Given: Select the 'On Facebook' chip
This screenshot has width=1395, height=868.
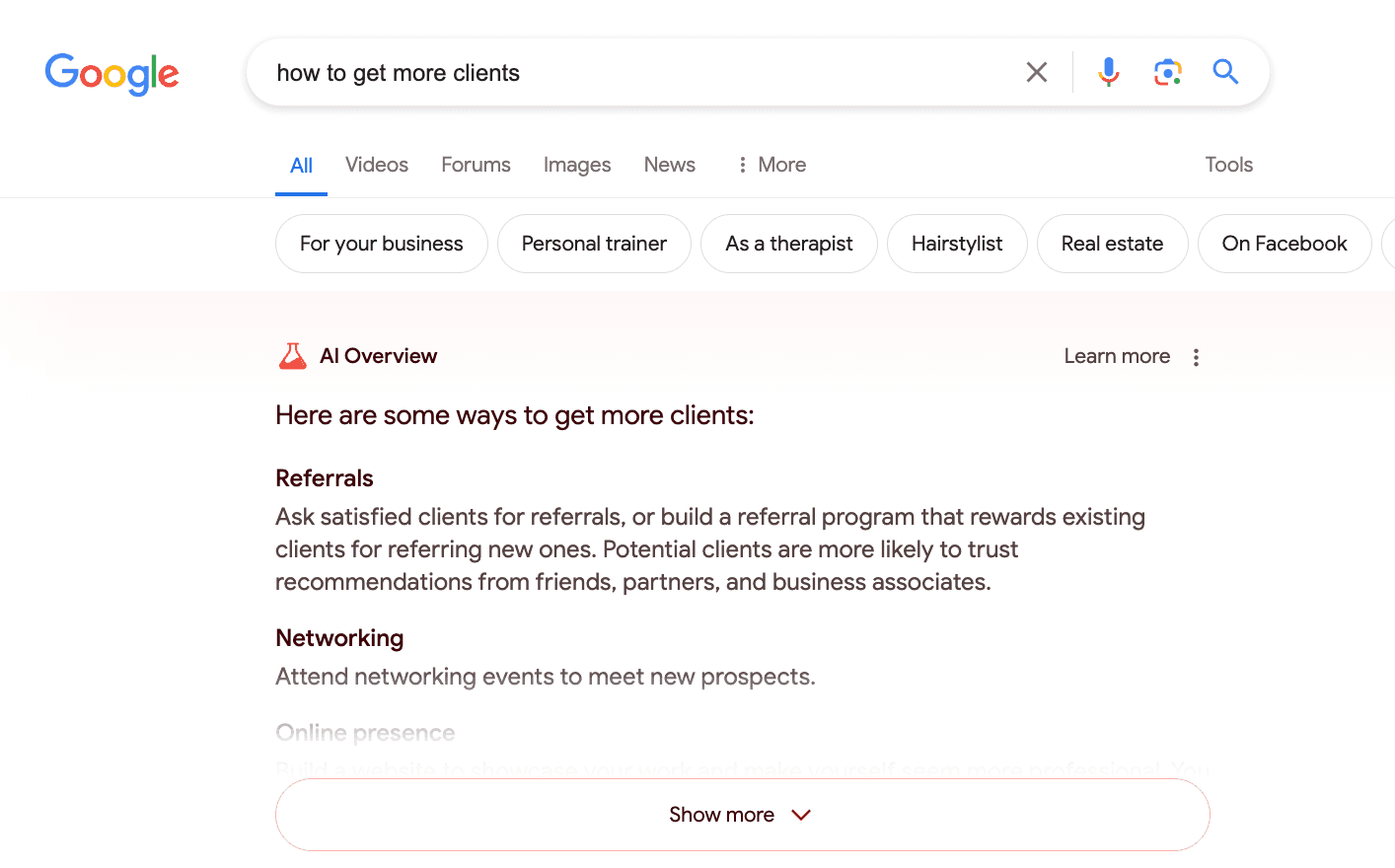Looking at the screenshot, I should click(1285, 244).
